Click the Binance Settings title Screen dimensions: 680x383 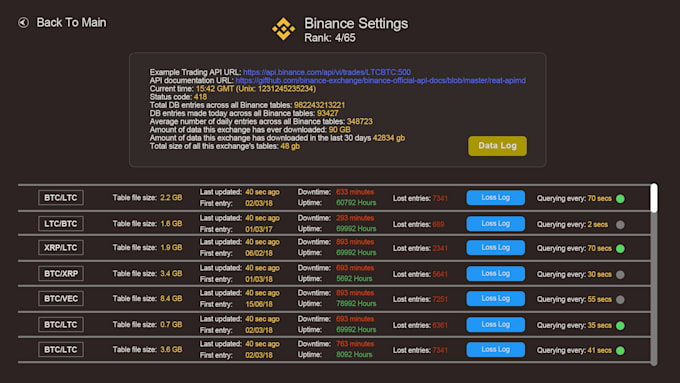tap(356, 23)
